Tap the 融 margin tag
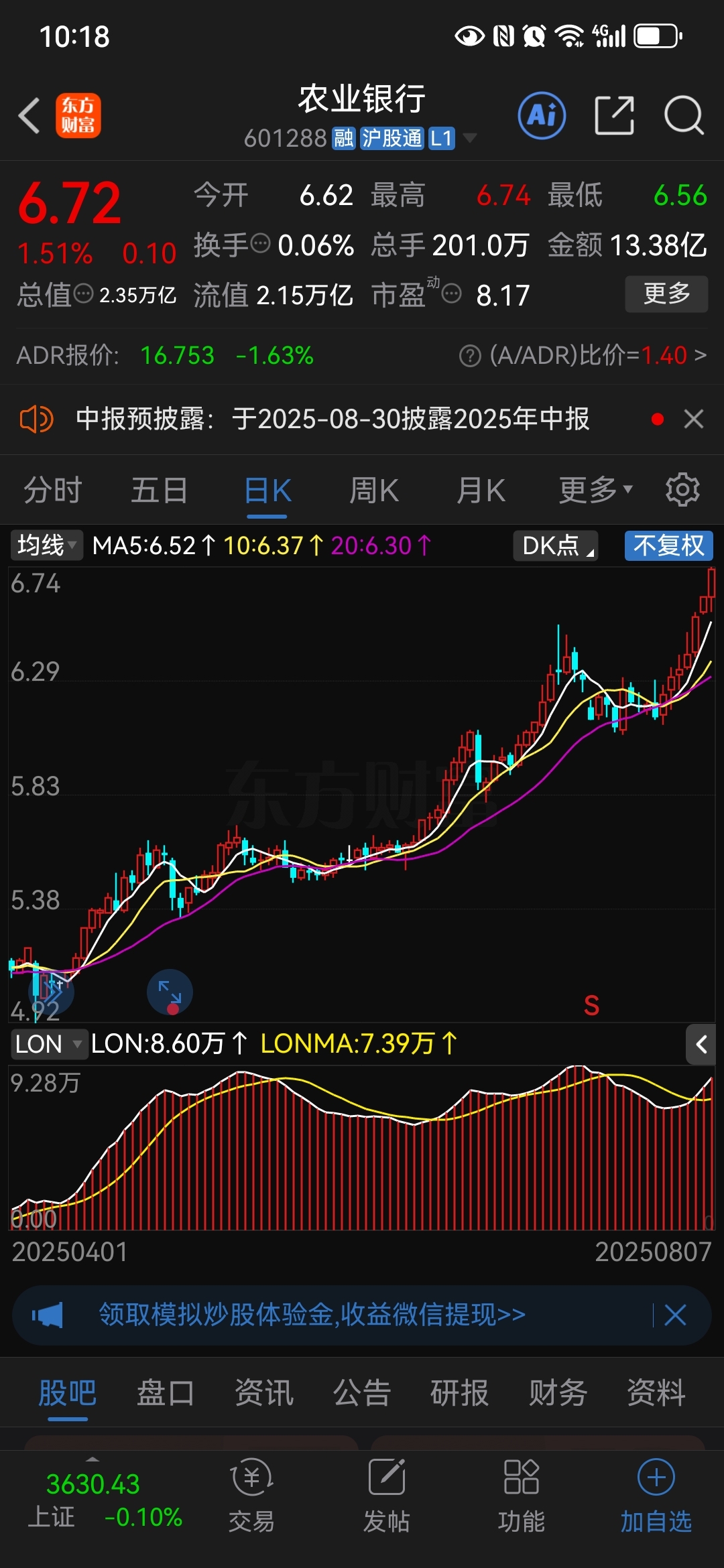The height and width of the screenshot is (1568, 724). tap(344, 138)
